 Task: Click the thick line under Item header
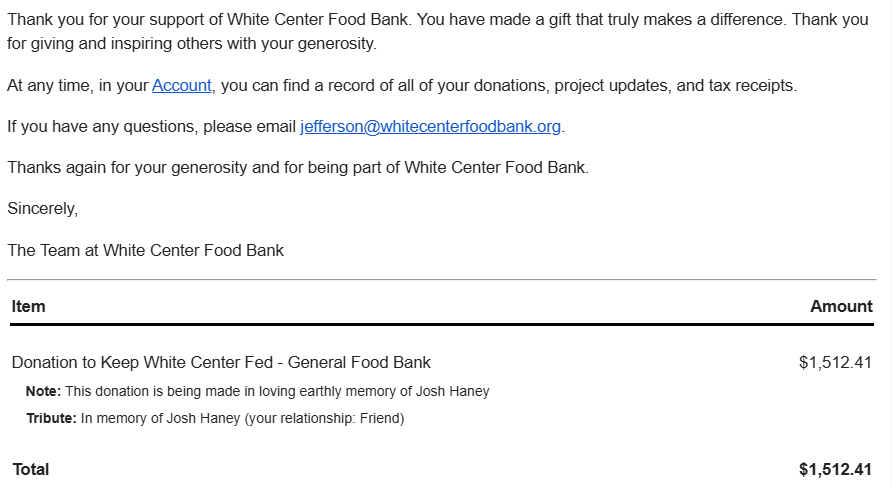click(x=441, y=324)
